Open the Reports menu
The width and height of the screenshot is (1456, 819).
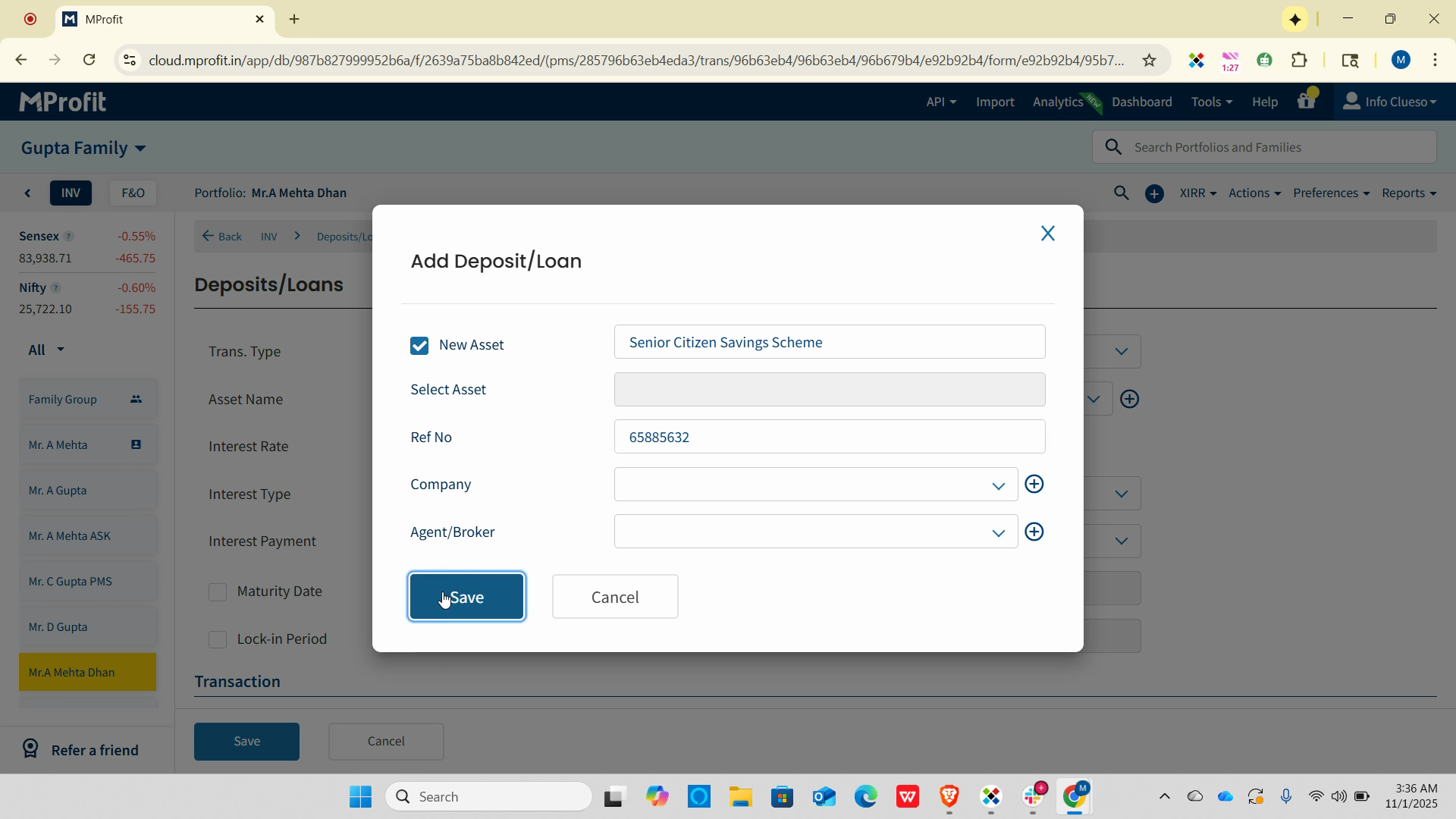pos(1408,193)
